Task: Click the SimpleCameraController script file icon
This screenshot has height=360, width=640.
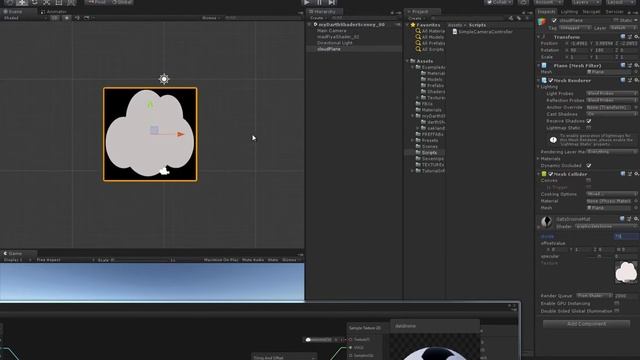Action: (x=455, y=31)
